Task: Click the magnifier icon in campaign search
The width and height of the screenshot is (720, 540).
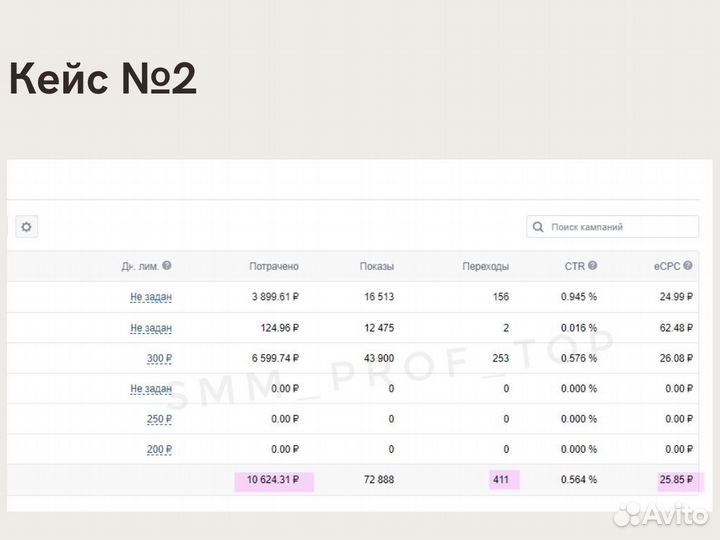Action: tap(538, 227)
